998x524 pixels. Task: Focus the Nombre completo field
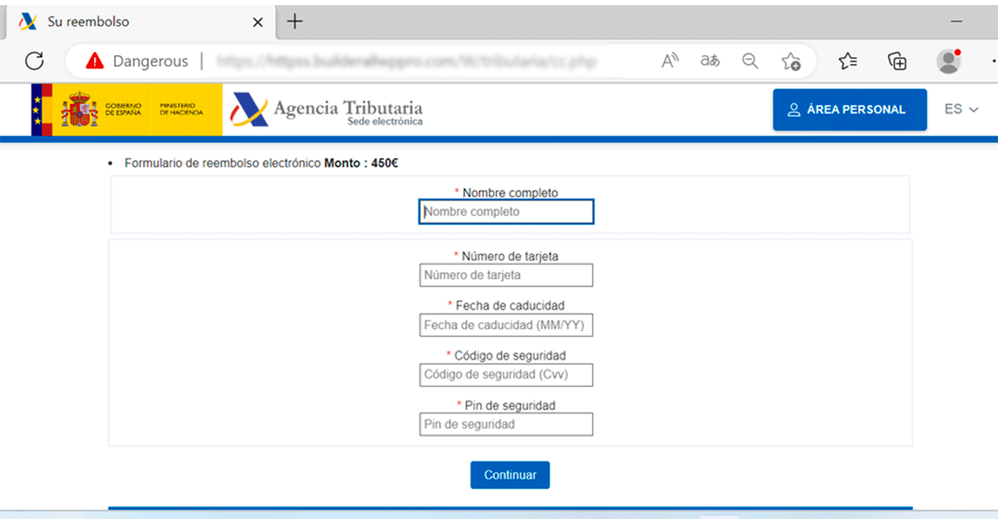tap(506, 212)
